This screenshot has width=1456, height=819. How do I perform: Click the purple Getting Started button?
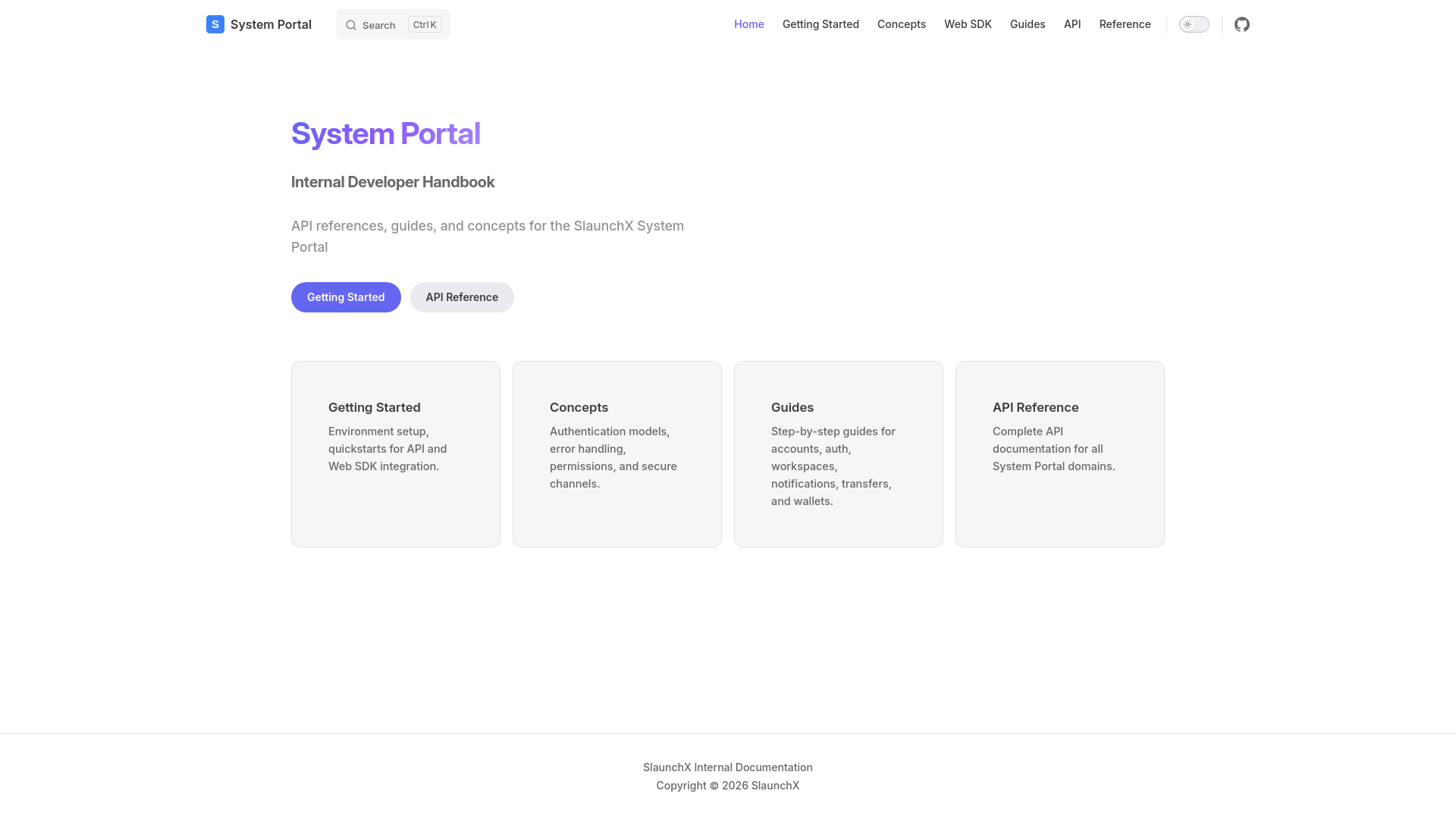click(x=346, y=297)
